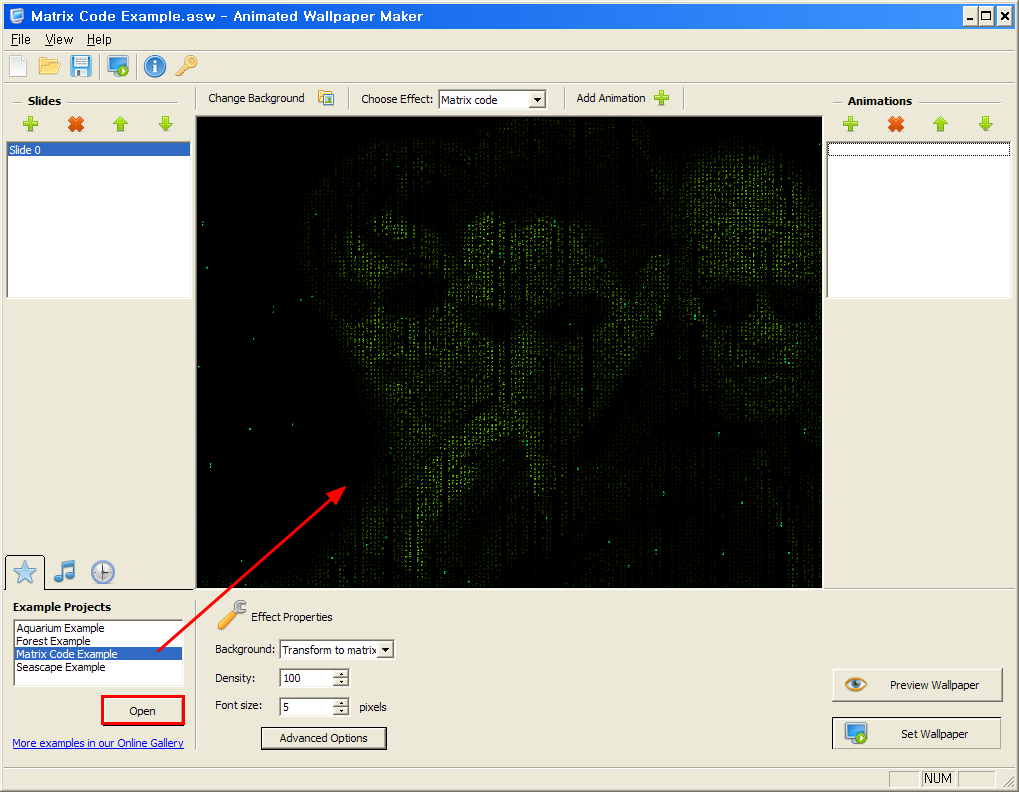The image size is (1019, 792).
Task: Click the Change Background picture icon
Action: click(x=326, y=98)
